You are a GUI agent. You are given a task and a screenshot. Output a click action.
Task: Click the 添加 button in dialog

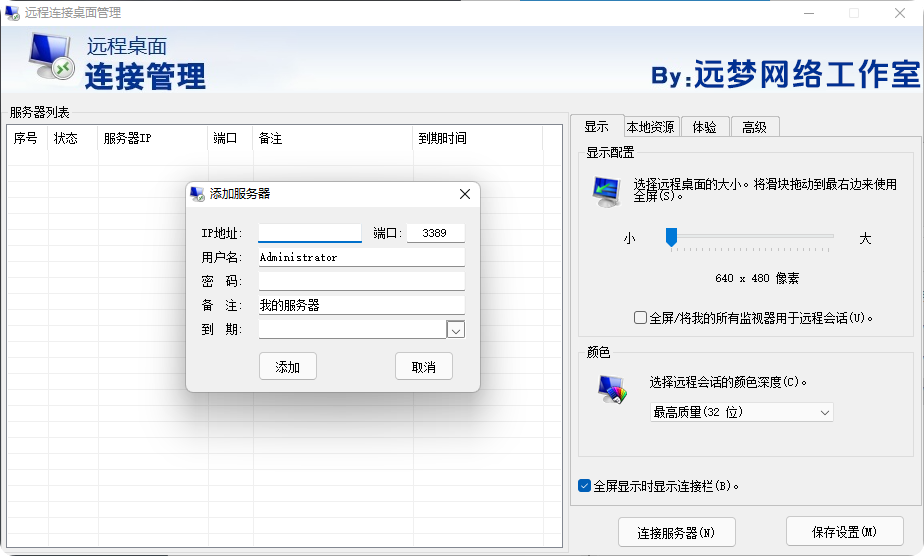tap(288, 367)
